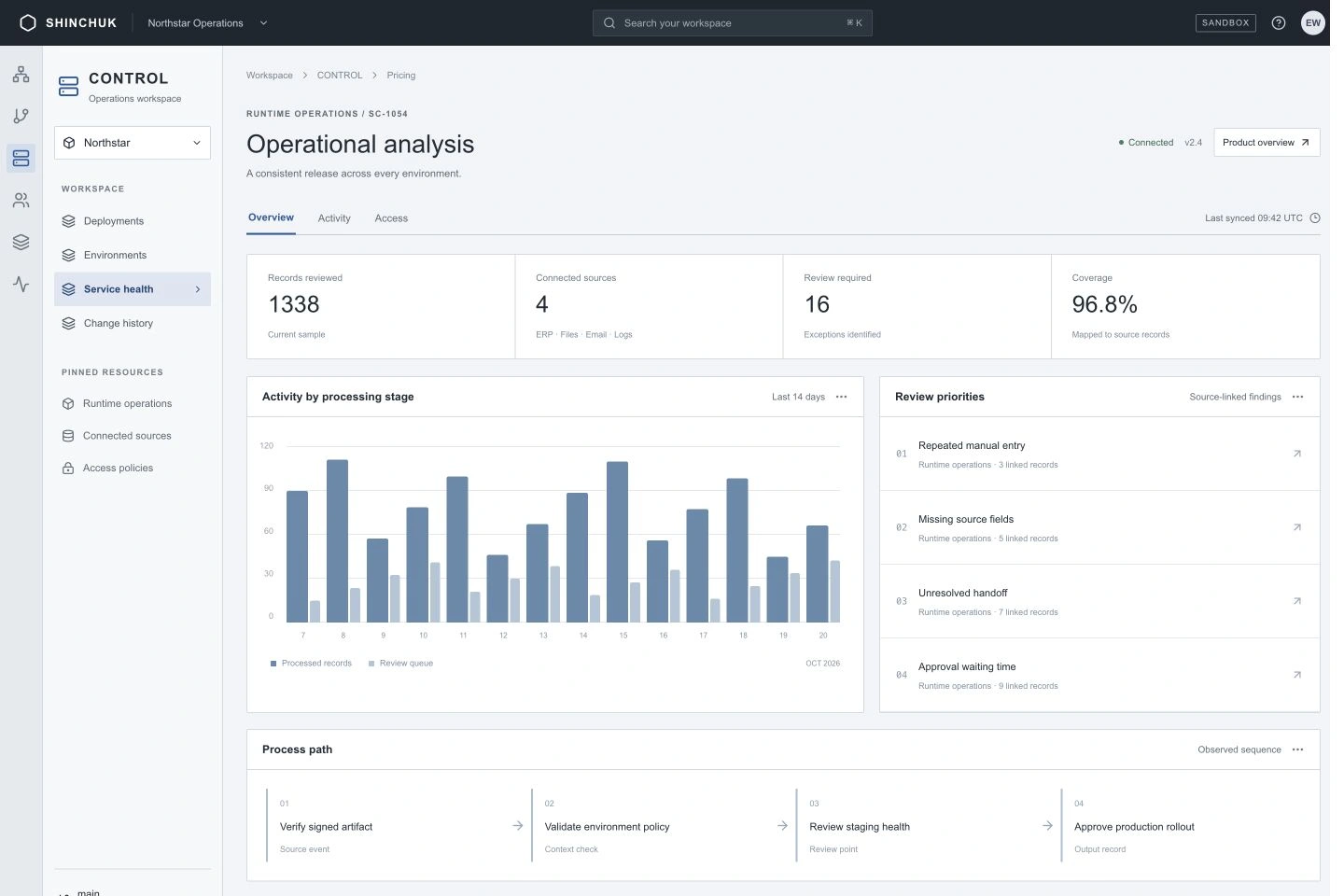
Task: Expand the Northstar Operations workspace switcher
Action: coord(208,22)
